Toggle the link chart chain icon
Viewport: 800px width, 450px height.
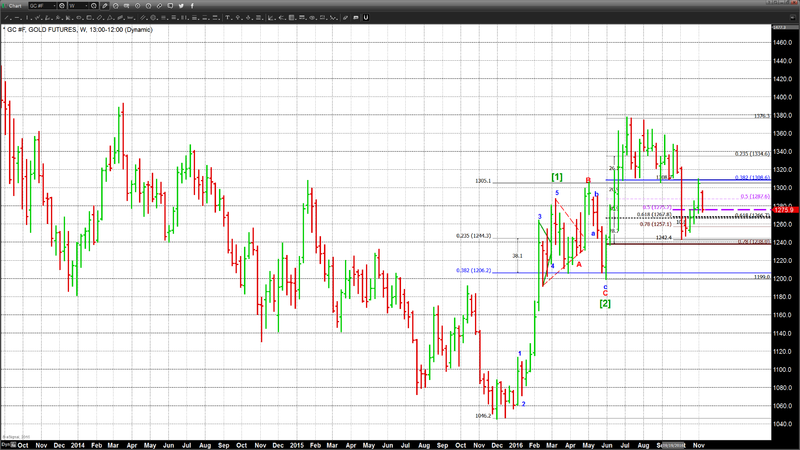pos(159,6)
